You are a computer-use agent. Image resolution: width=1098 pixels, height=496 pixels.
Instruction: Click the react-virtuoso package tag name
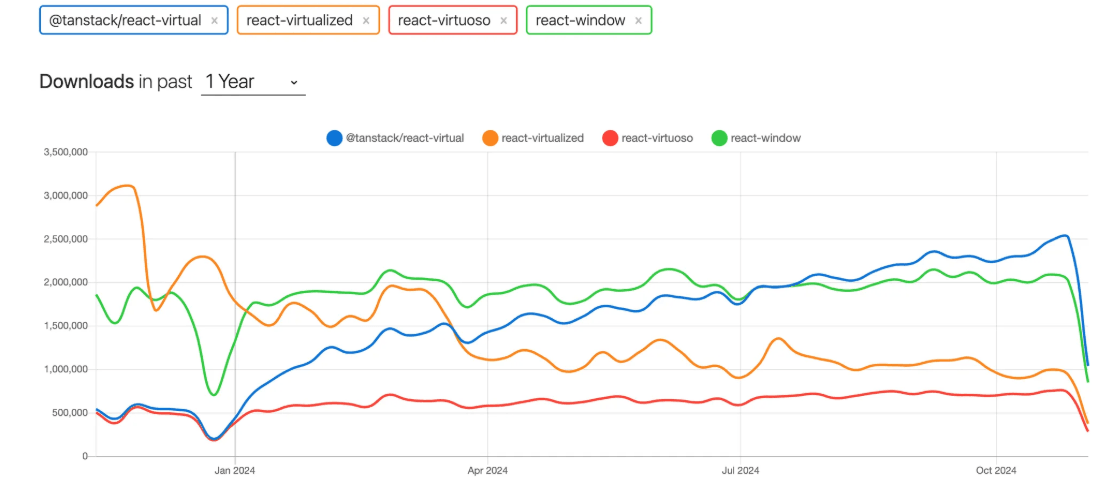(x=444, y=20)
